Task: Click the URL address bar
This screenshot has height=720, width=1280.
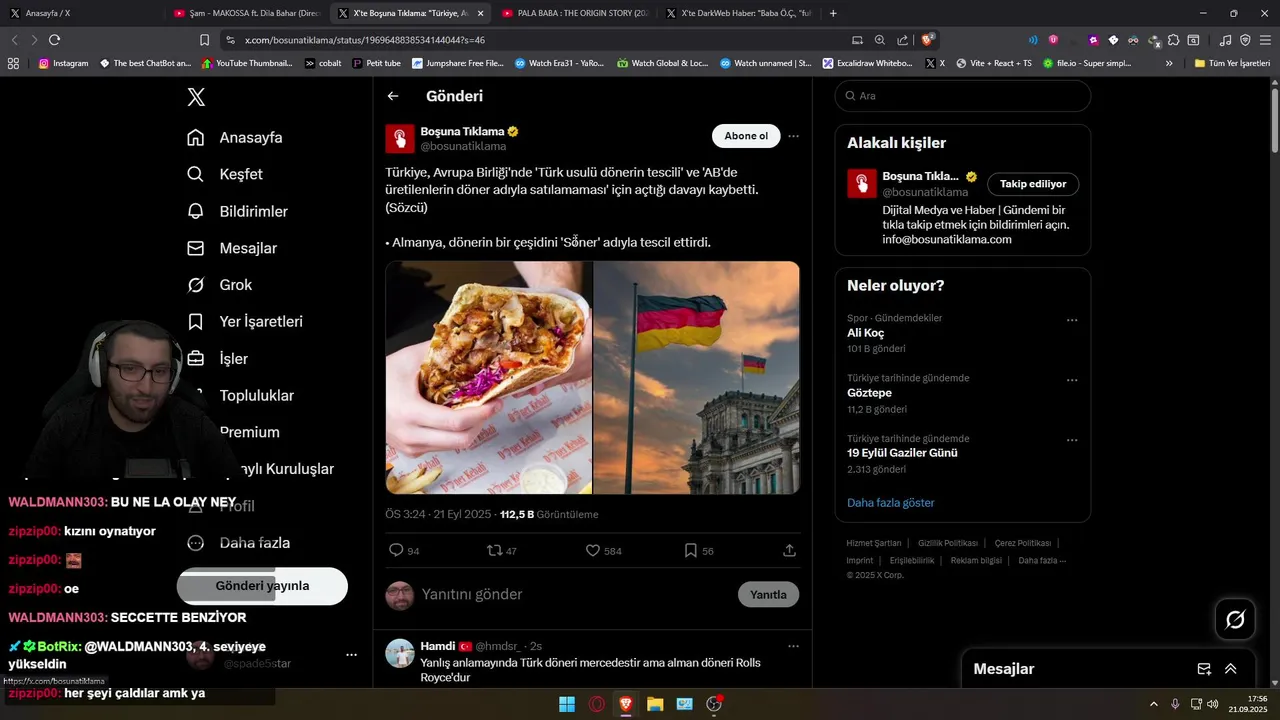Action: tap(540, 40)
